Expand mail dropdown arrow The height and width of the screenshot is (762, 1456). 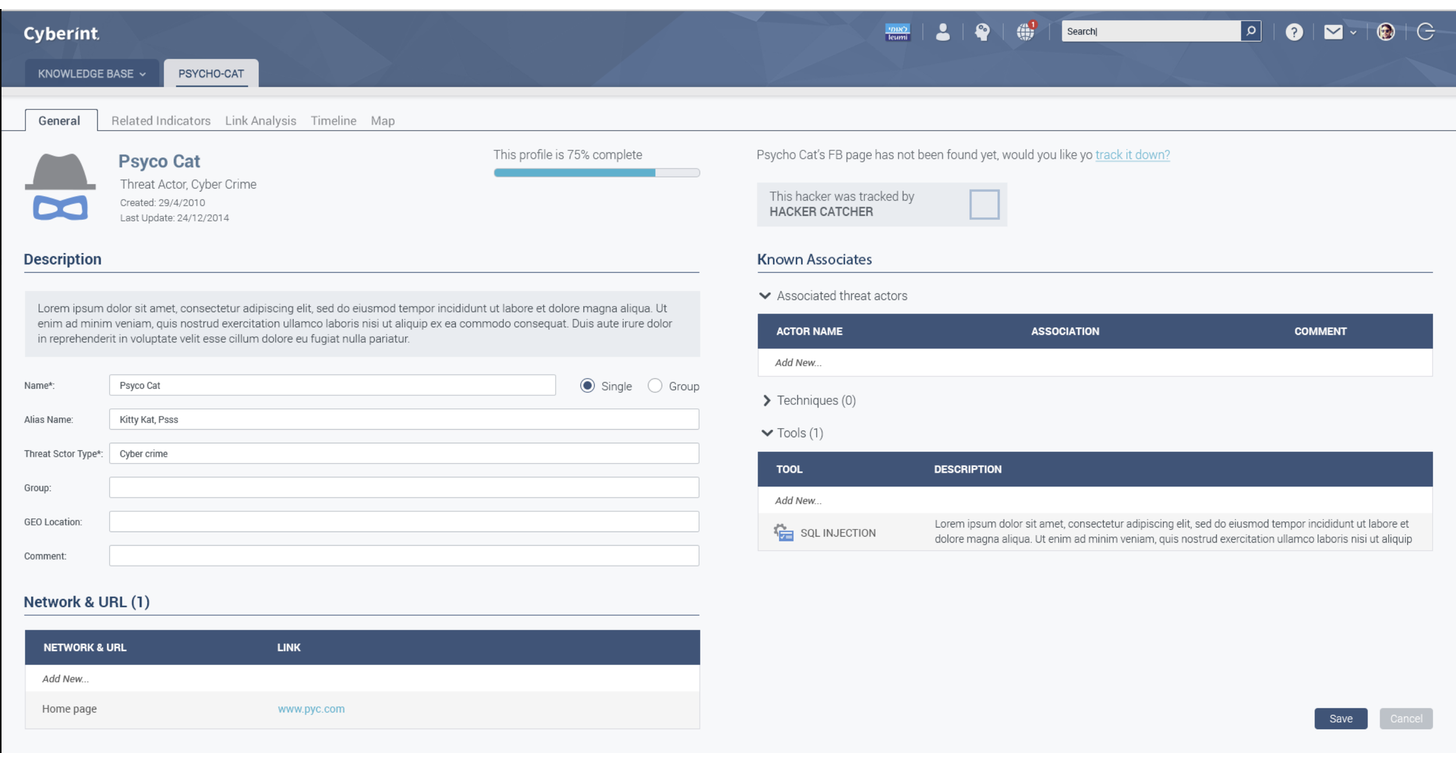coord(1353,33)
